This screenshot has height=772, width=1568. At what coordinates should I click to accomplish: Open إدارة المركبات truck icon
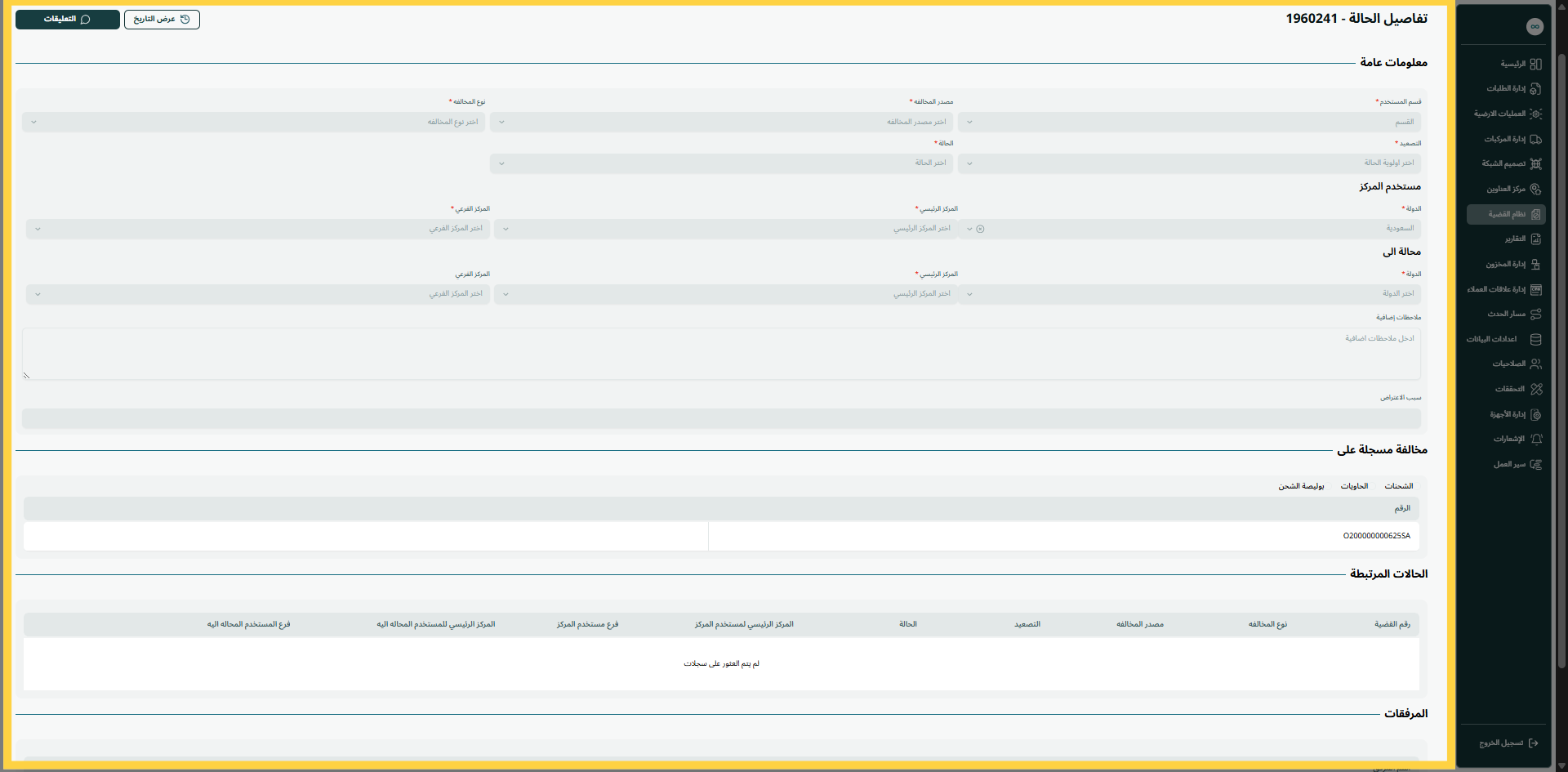1535,139
